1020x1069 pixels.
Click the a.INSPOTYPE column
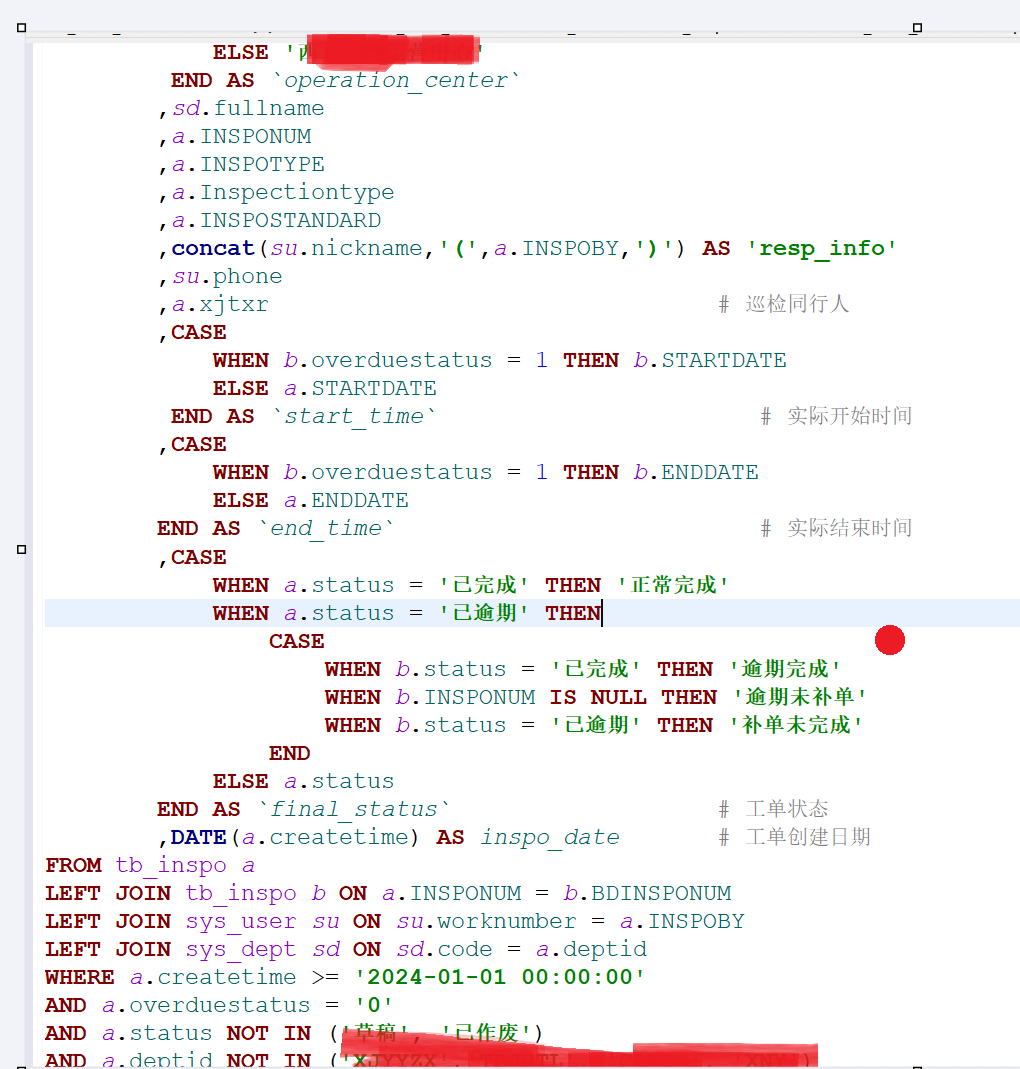click(248, 164)
